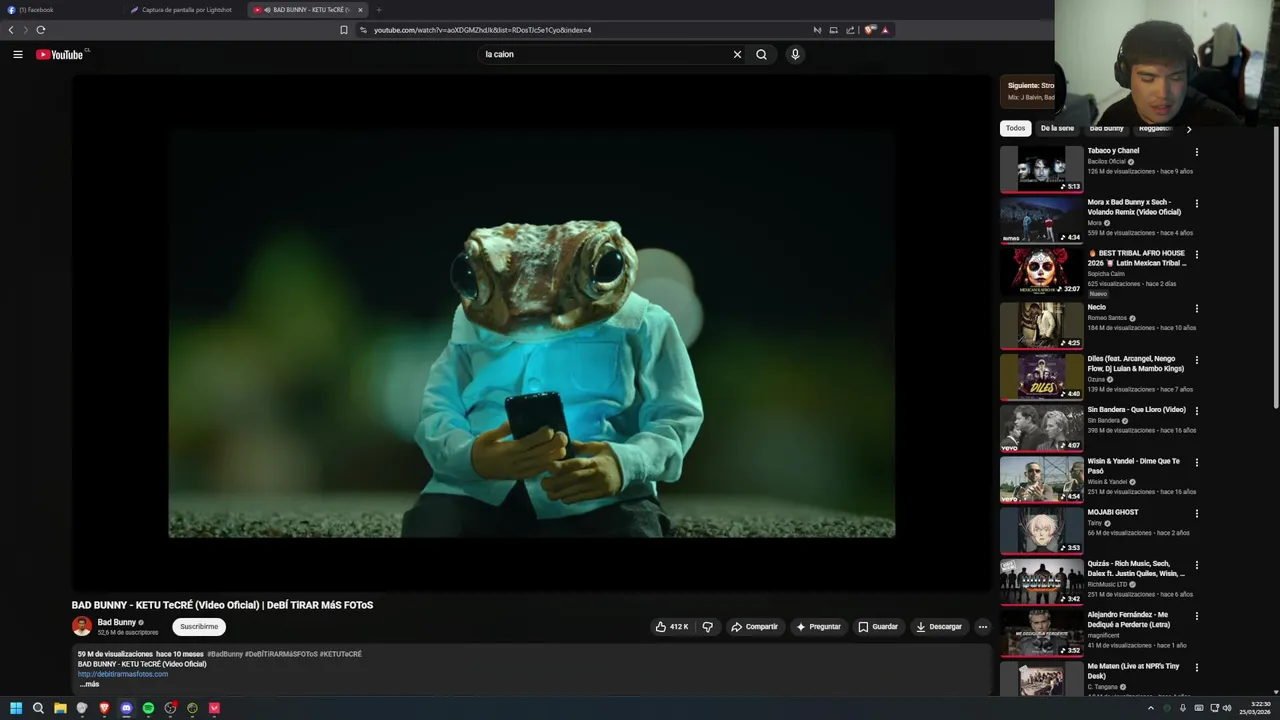Viewport: 1280px width, 720px height.
Task: Go to the YouTube home logo
Action: 60,54
